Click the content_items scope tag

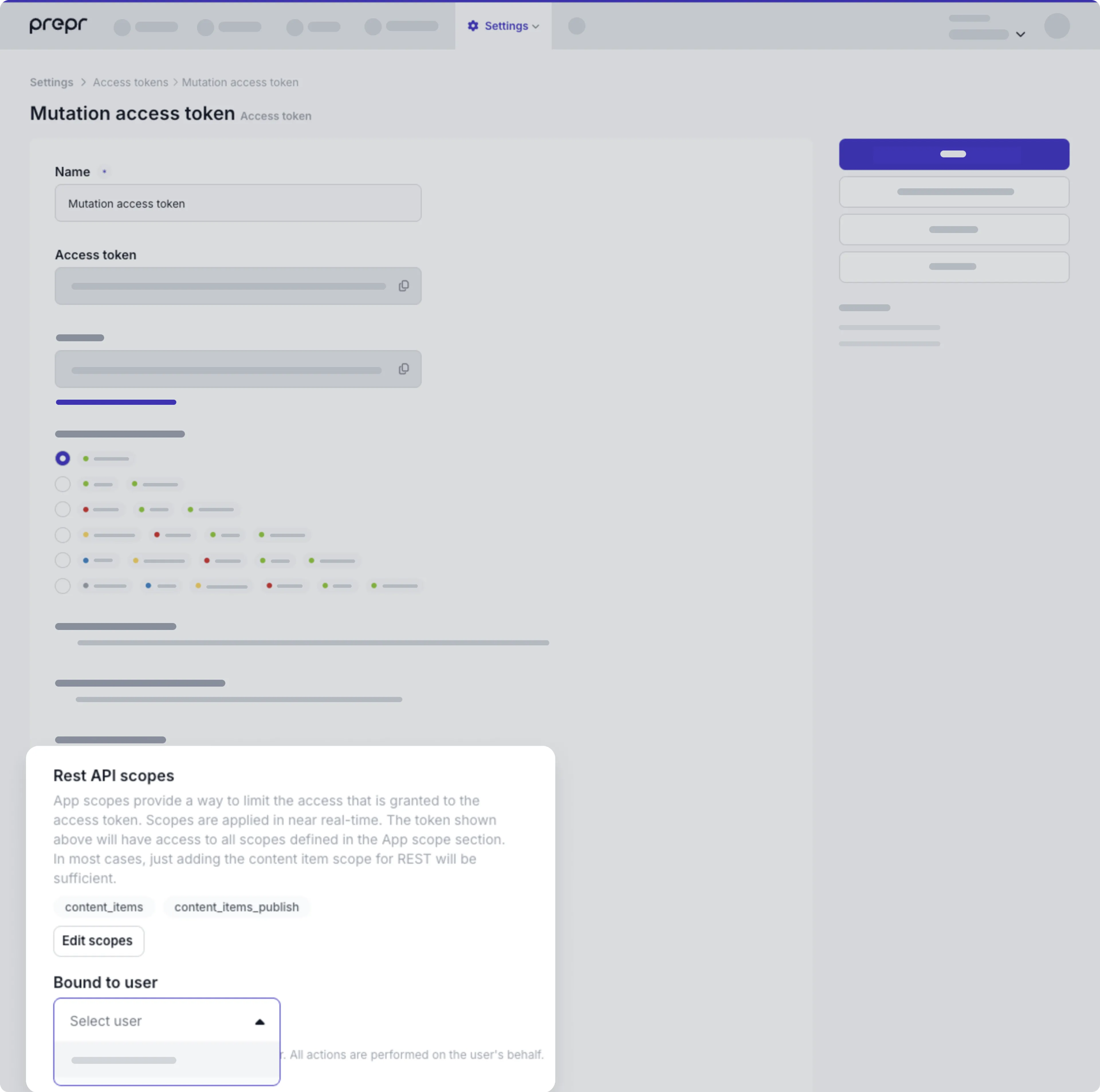(104, 906)
